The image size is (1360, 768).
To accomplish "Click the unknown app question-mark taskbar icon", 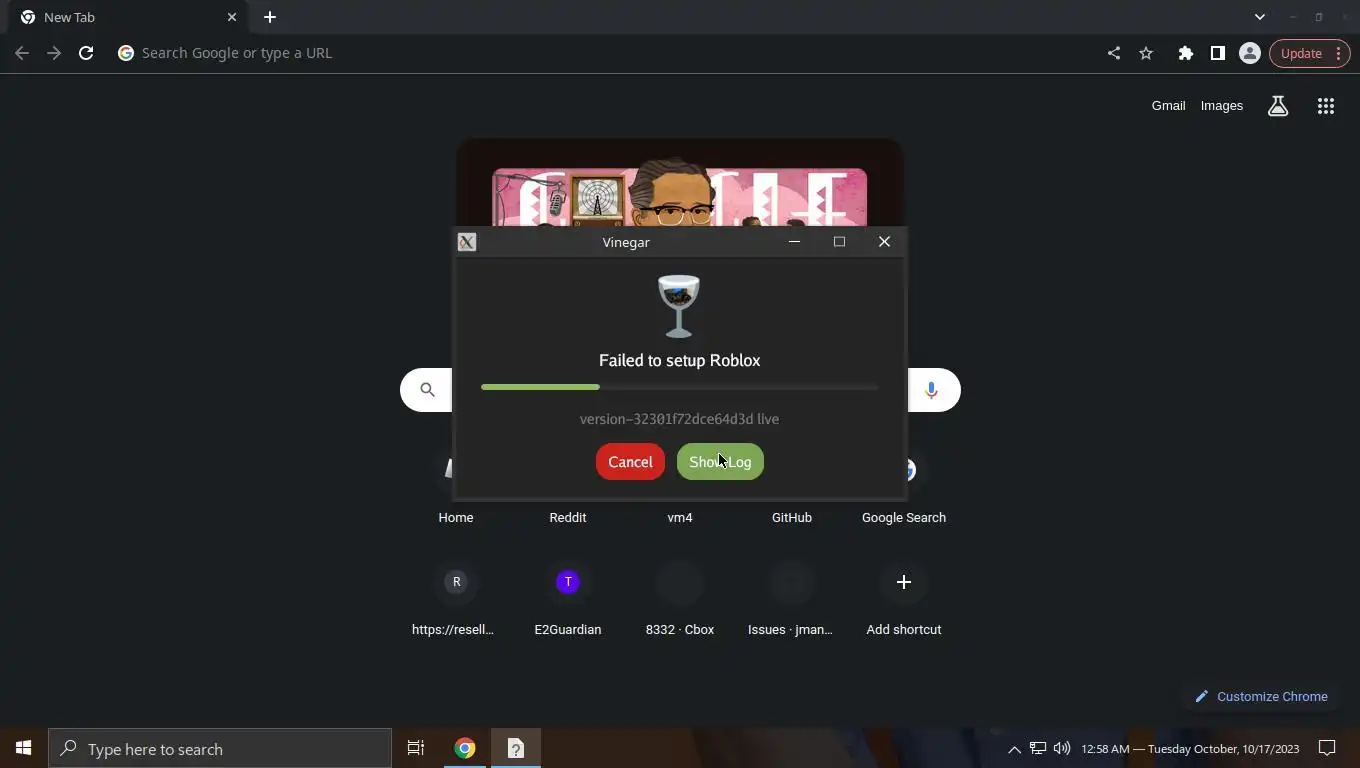I will click(516, 748).
